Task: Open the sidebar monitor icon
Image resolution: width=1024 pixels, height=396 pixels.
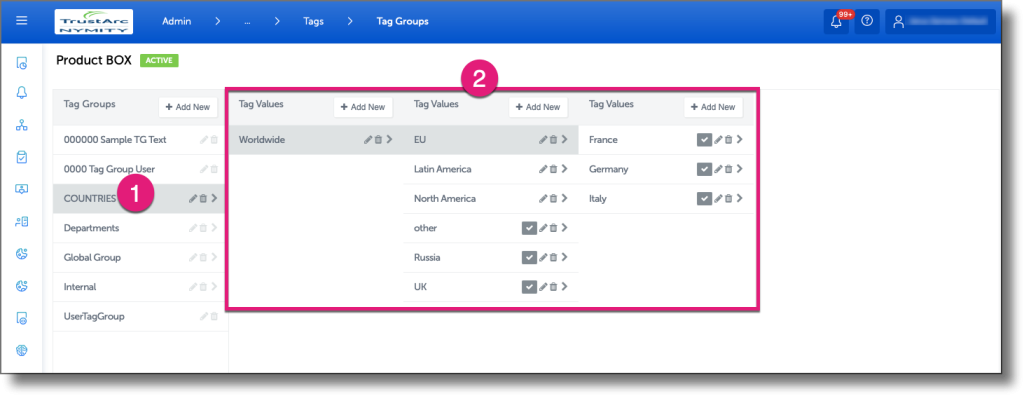Action: pyautogui.click(x=22, y=190)
